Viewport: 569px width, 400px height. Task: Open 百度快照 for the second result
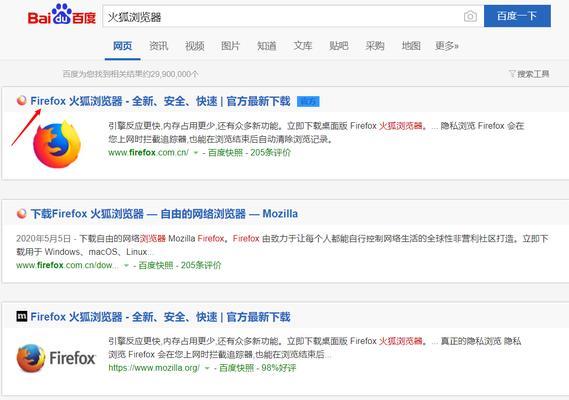pyautogui.click(x=156, y=265)
